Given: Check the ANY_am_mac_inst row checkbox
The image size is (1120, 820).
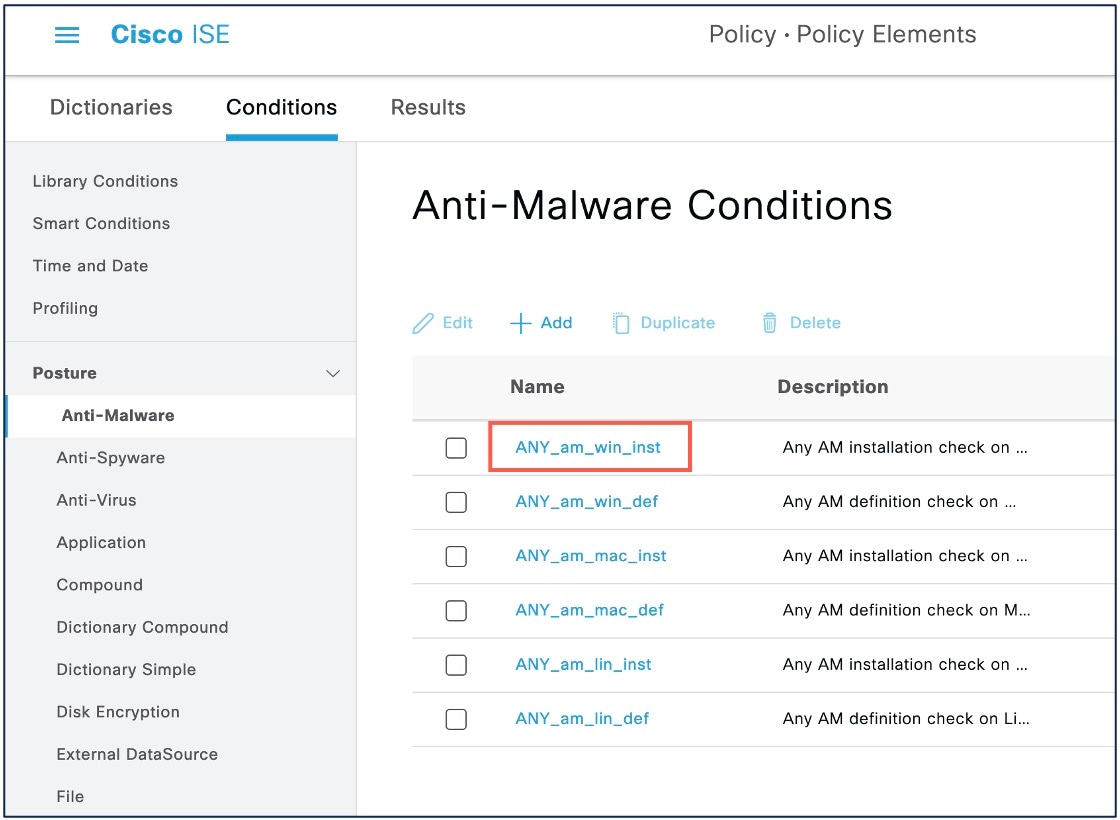Looking at the screenshot, I should point(456,556).
